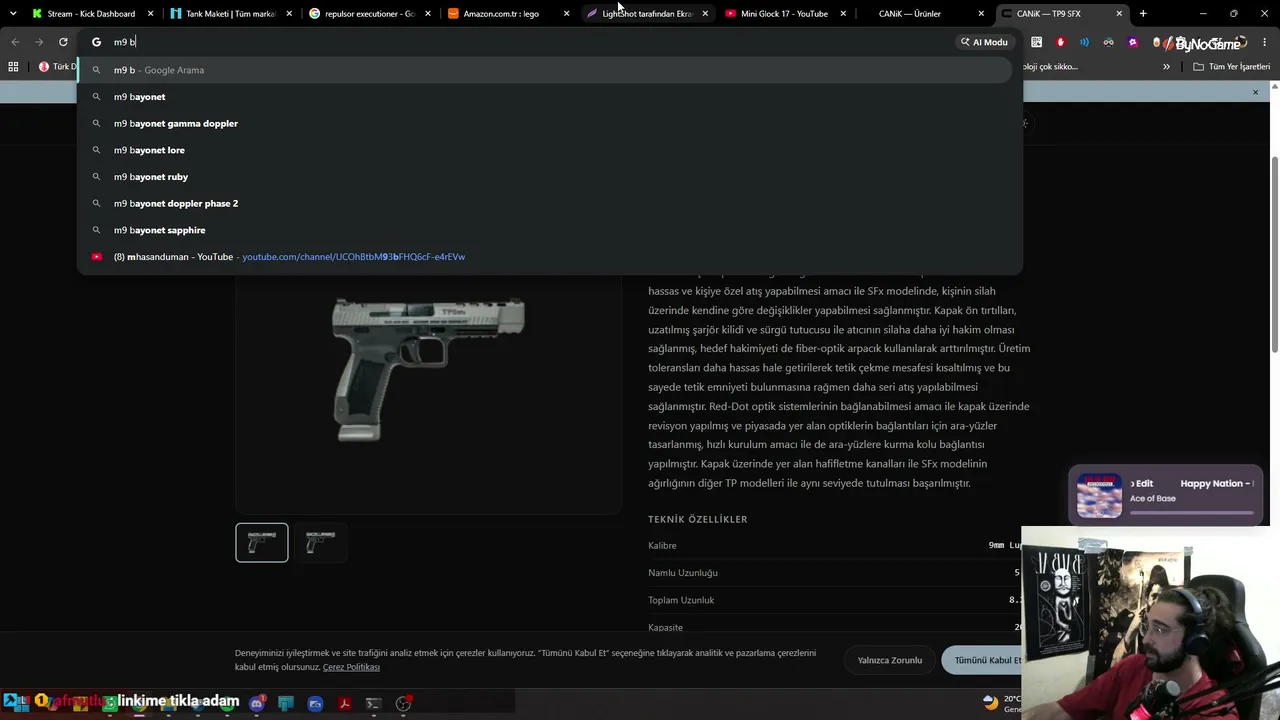Close the Mini Glock 17 YouTube tab
The image size is (1280, 720).
[843, 14]
